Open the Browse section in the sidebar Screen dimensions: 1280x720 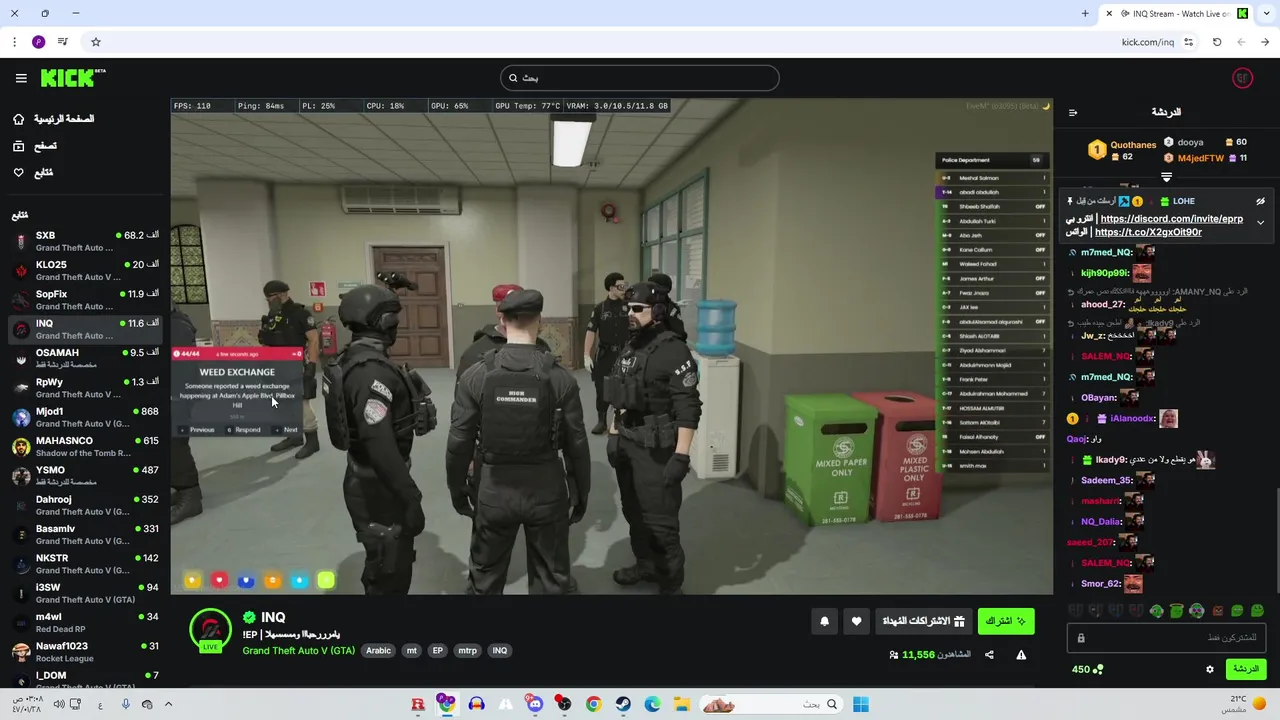[35, 146]
